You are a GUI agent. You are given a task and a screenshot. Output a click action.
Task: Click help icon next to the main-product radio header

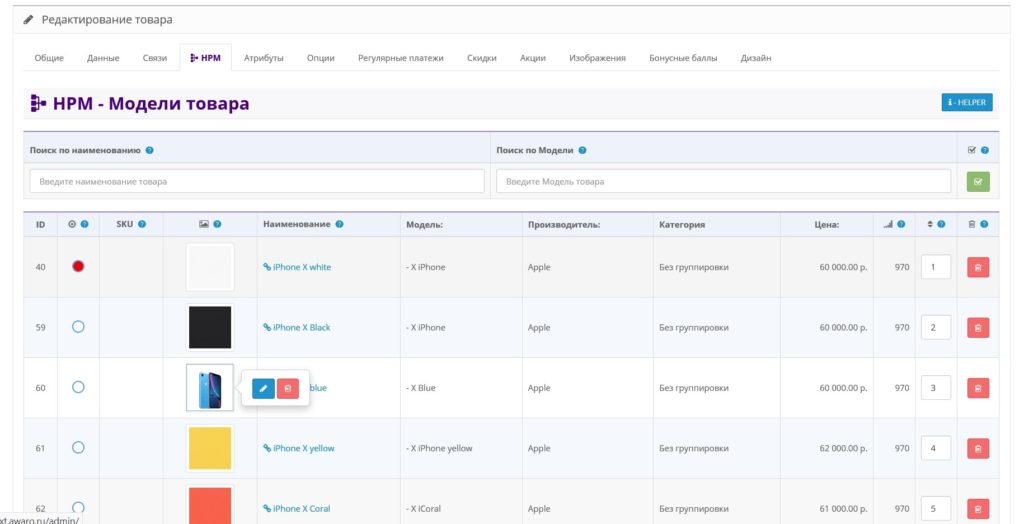pyautogui.click(x=84, y=224)
